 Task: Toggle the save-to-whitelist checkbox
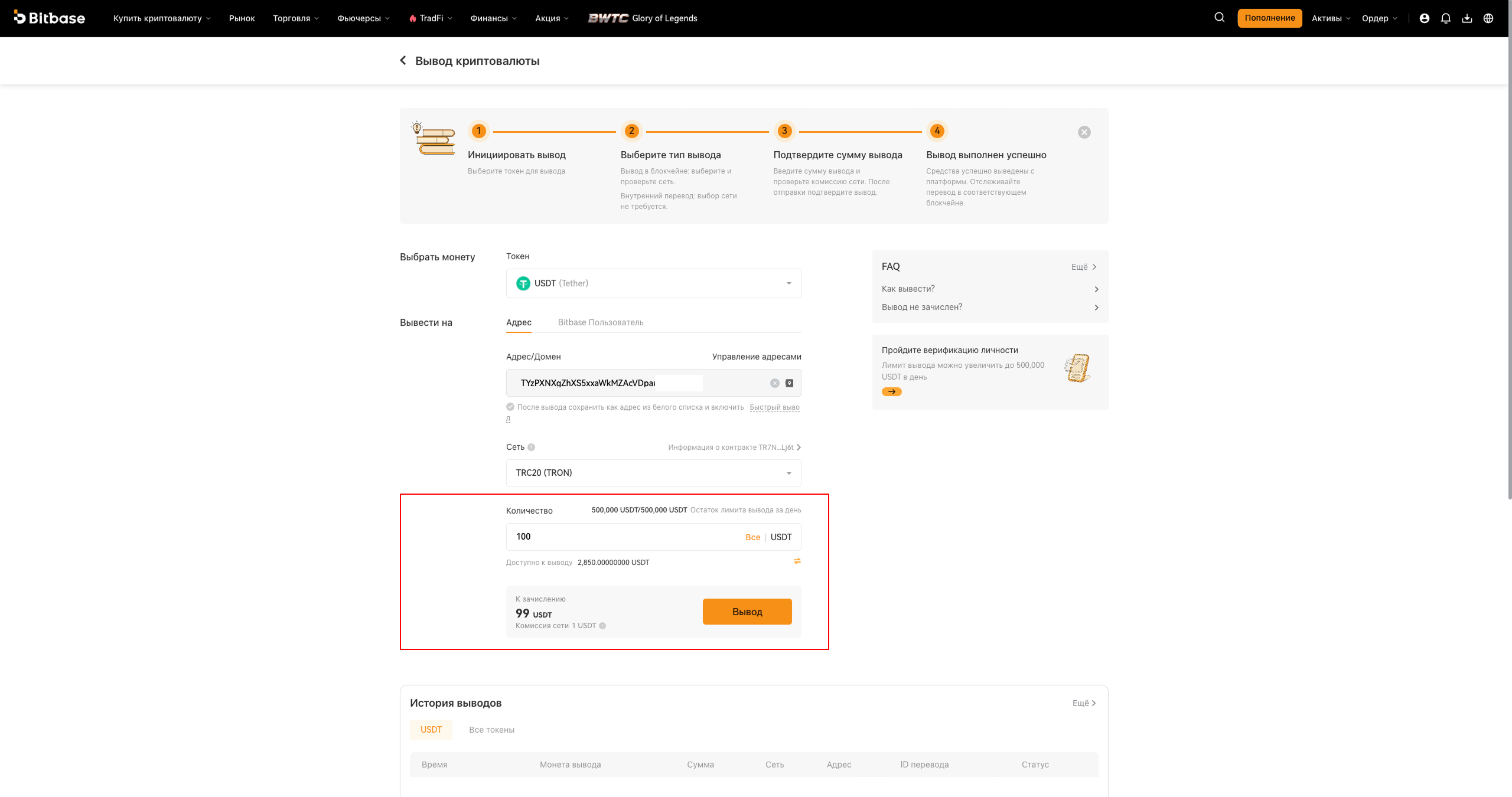(510, 407)
